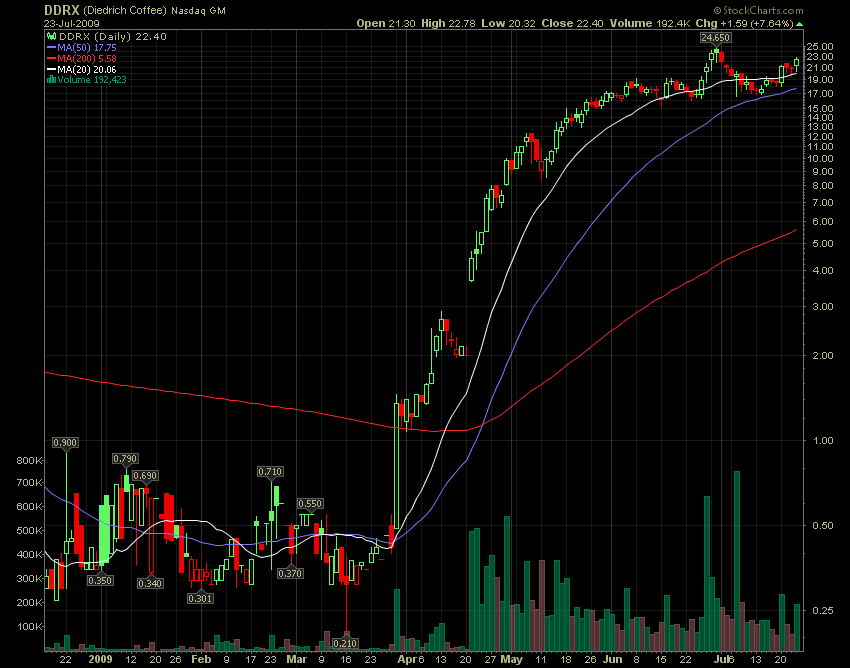Select the MA(50) 17.75 legend entry
The height and width of the screenshot is (668, 850).
click(82, 48)
